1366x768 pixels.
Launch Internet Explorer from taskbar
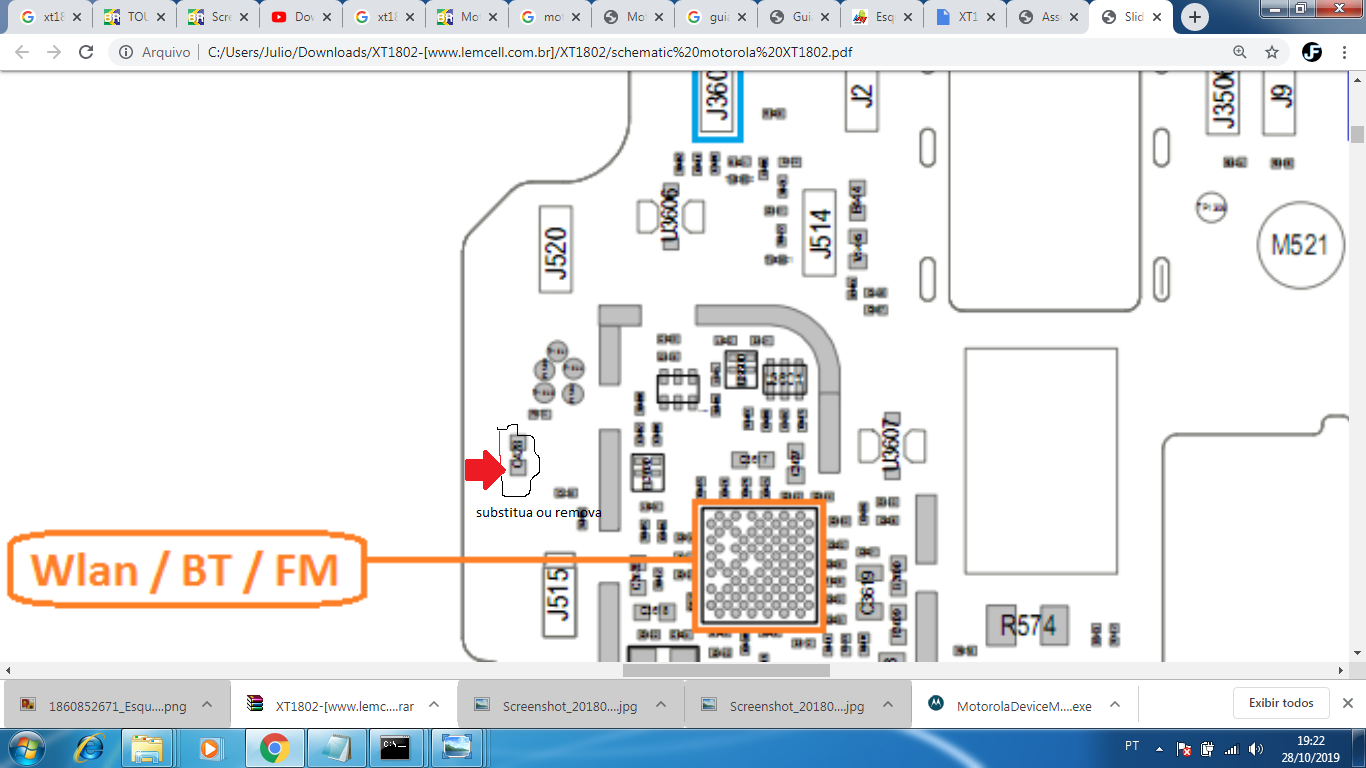(x=90, y=747)
